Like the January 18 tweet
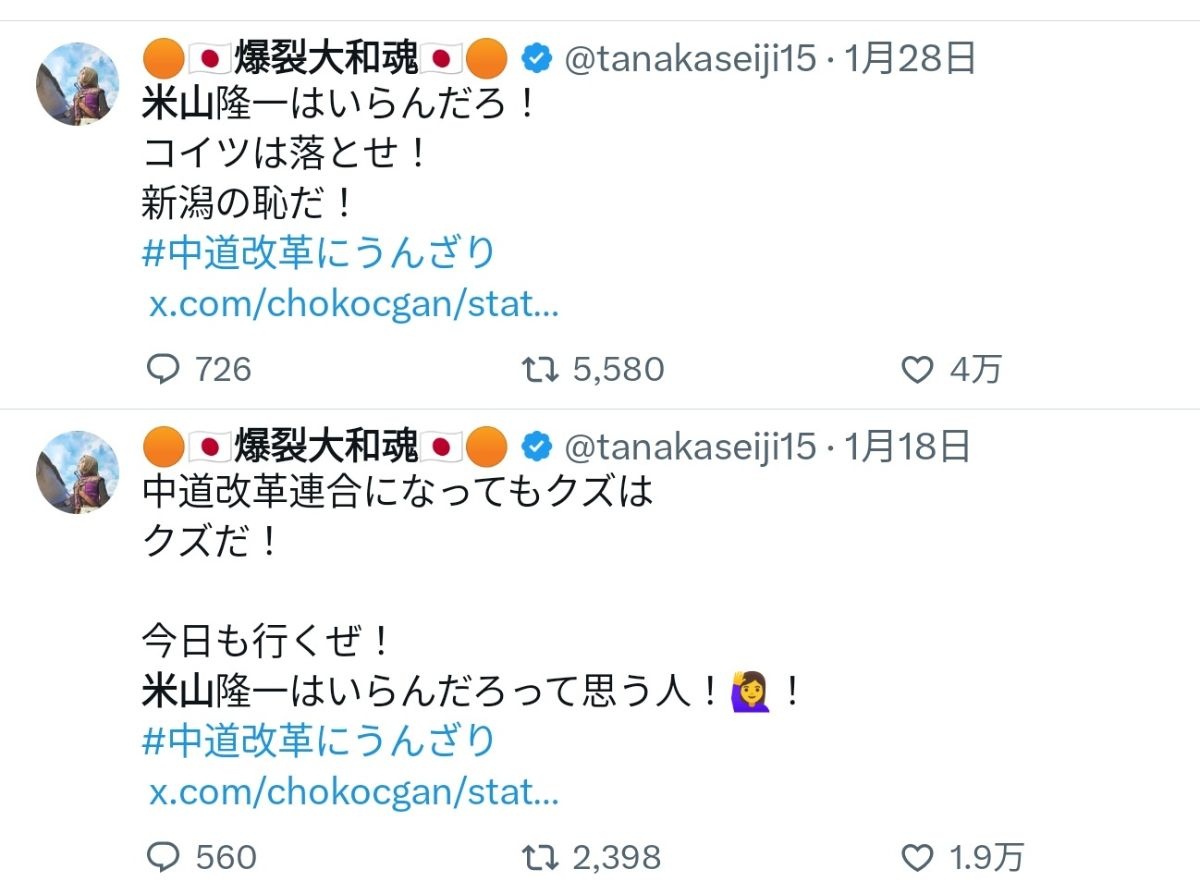 [x=916, y=858]
